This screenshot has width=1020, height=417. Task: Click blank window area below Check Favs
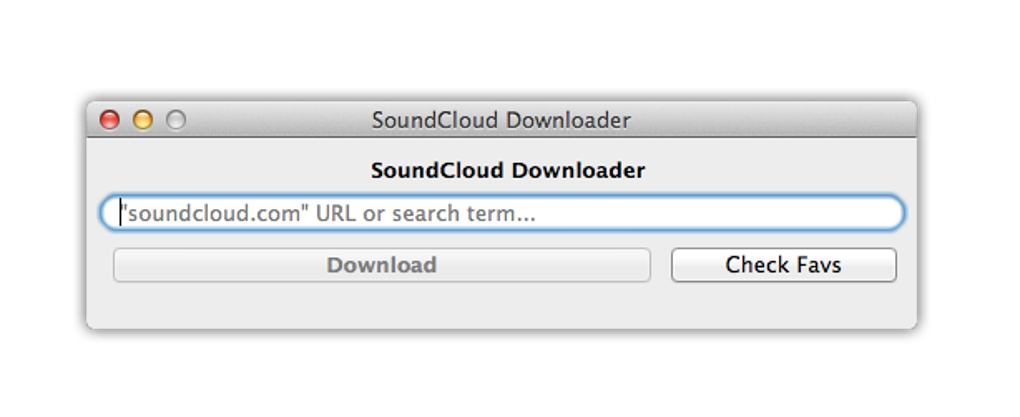tap(783, 305)
